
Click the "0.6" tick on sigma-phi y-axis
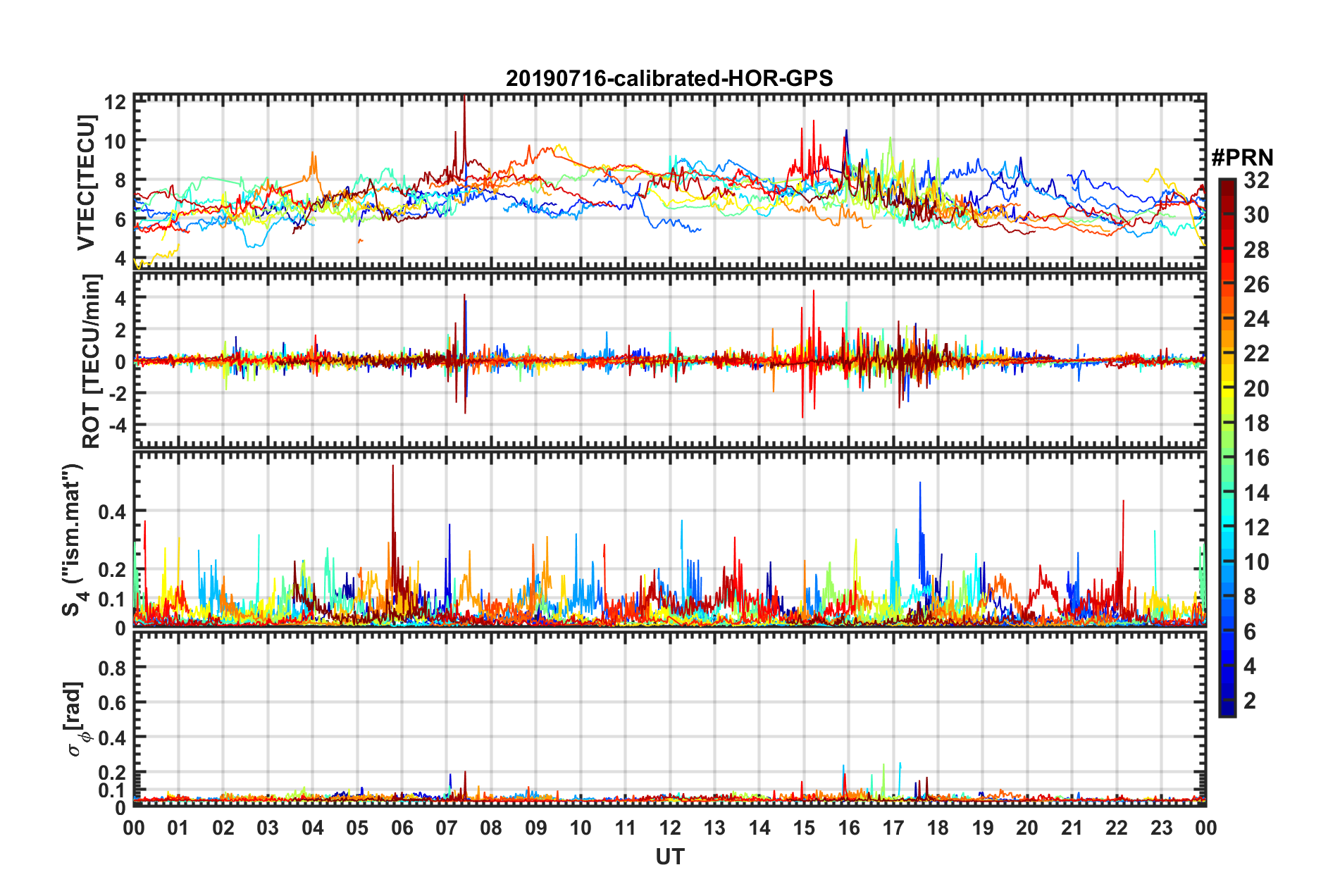tap(113, 702)
